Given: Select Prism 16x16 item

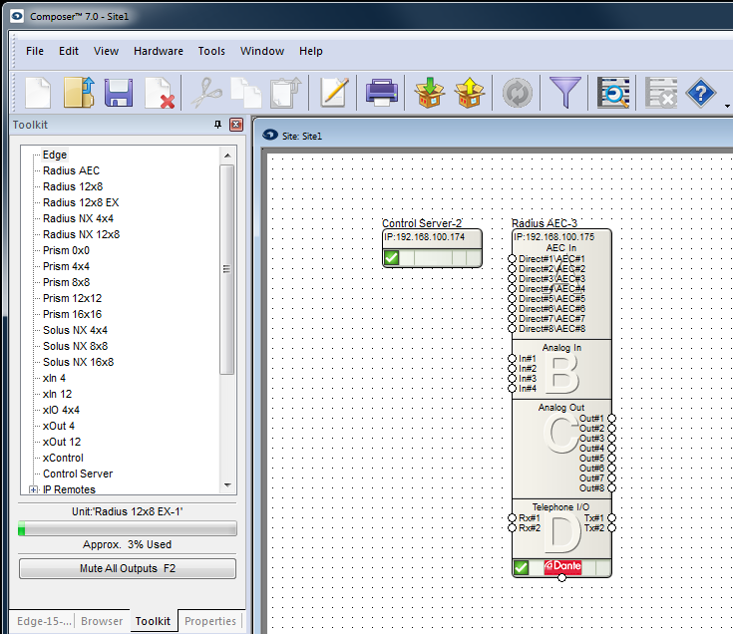Looking at the screenshot, I should pyautogui.click(x=72, y=314).
